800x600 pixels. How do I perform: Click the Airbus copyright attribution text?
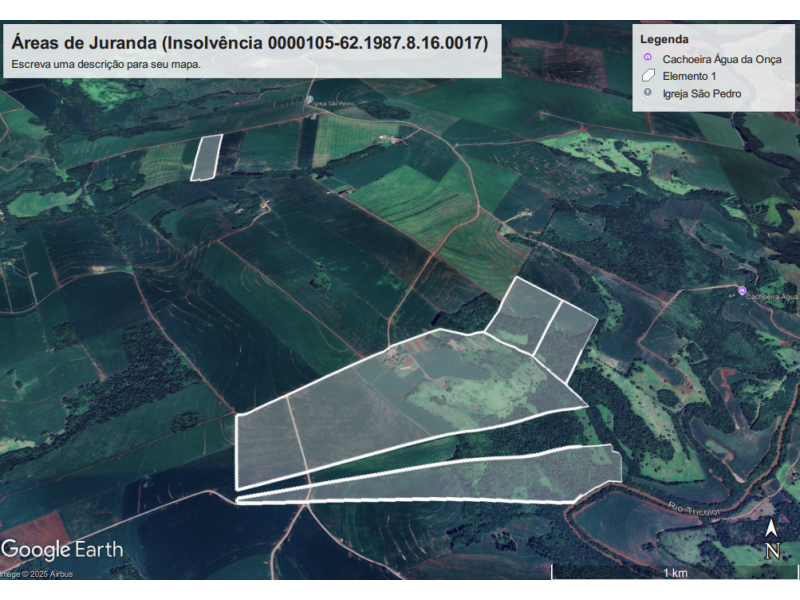tap(37, 574)
